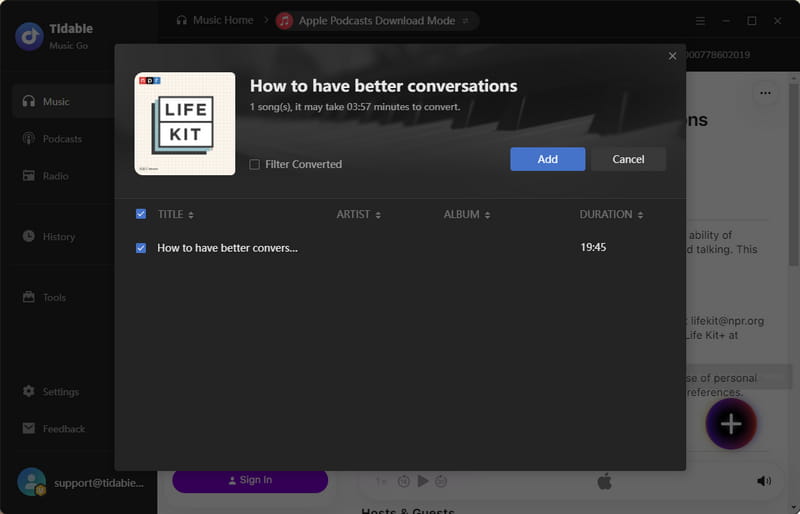Click the Add button
800x514 pixels.
[547, 159]
